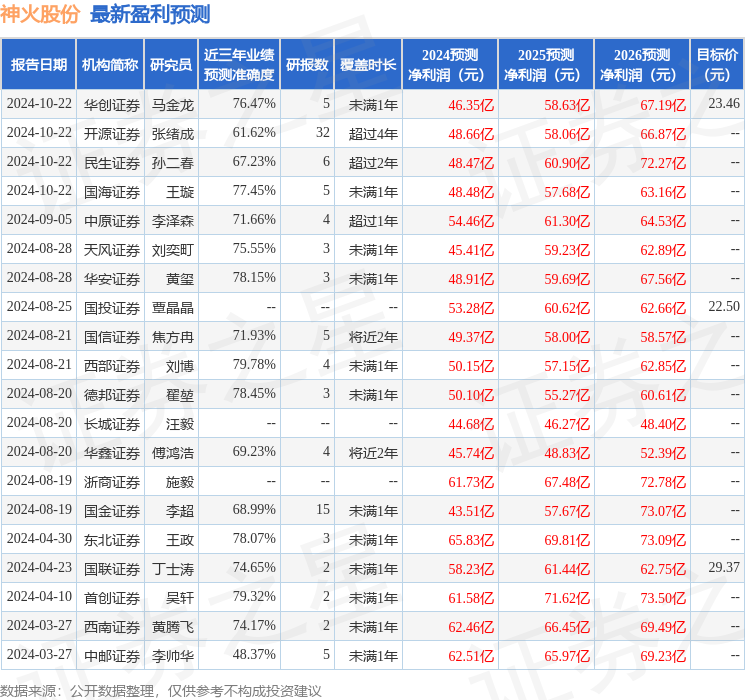Click 2025 profit 71.62亿
The height and width of the screenshot is (700, 745).
point(567,597)
